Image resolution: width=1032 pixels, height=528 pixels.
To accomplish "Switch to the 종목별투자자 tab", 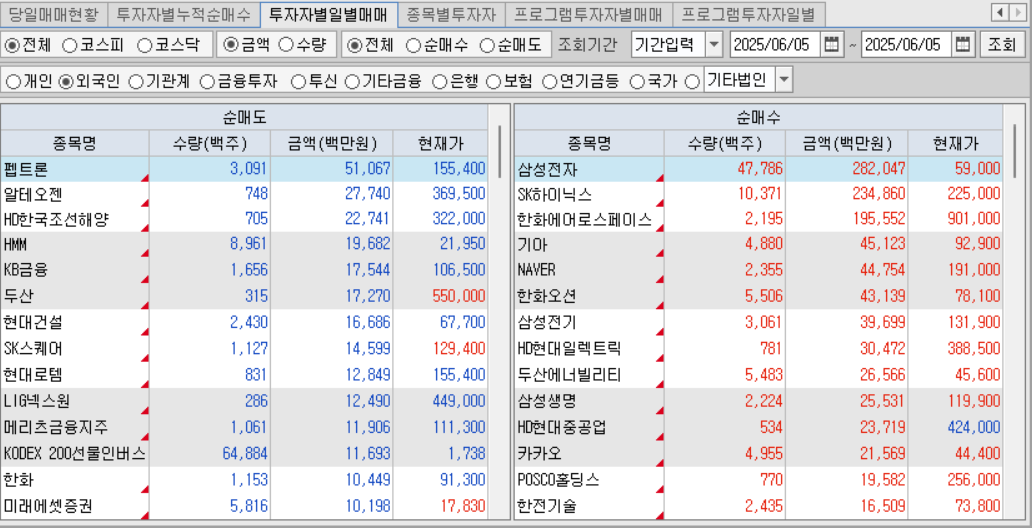I will [x=451, y=13].
